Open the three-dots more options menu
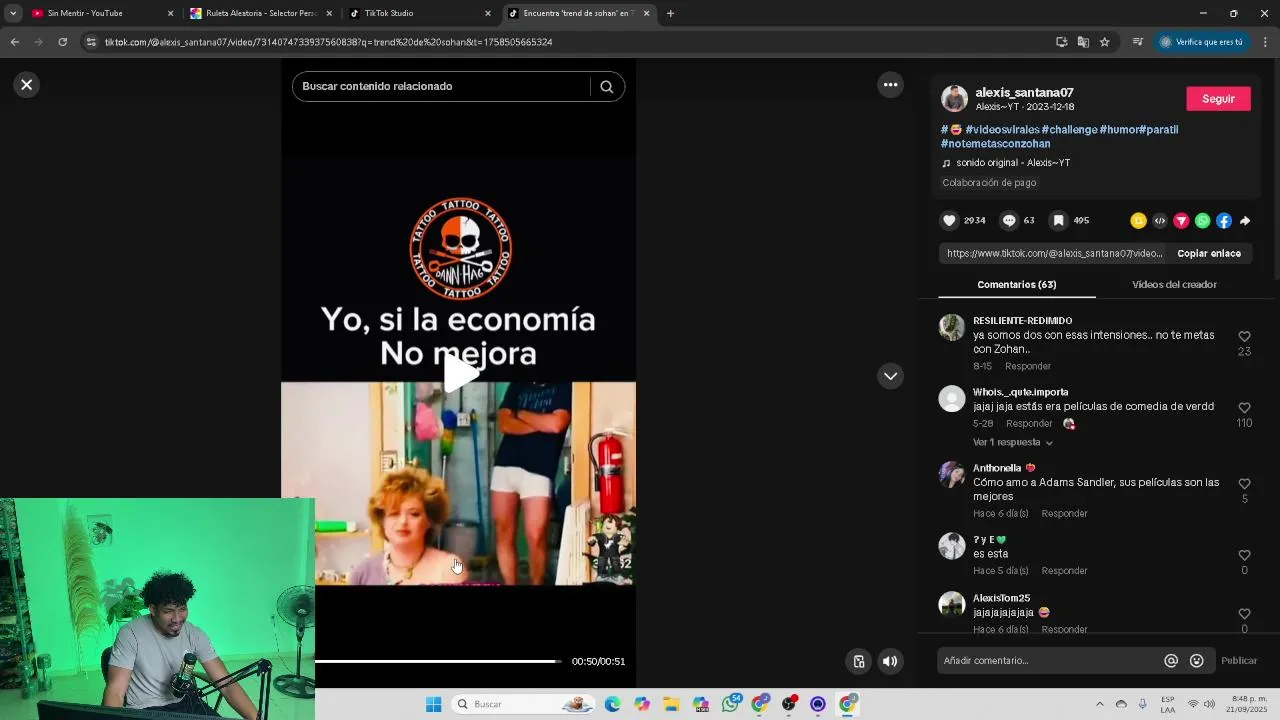The height and width of the screenshot is (720, 1280). click(x=890, y=85)
